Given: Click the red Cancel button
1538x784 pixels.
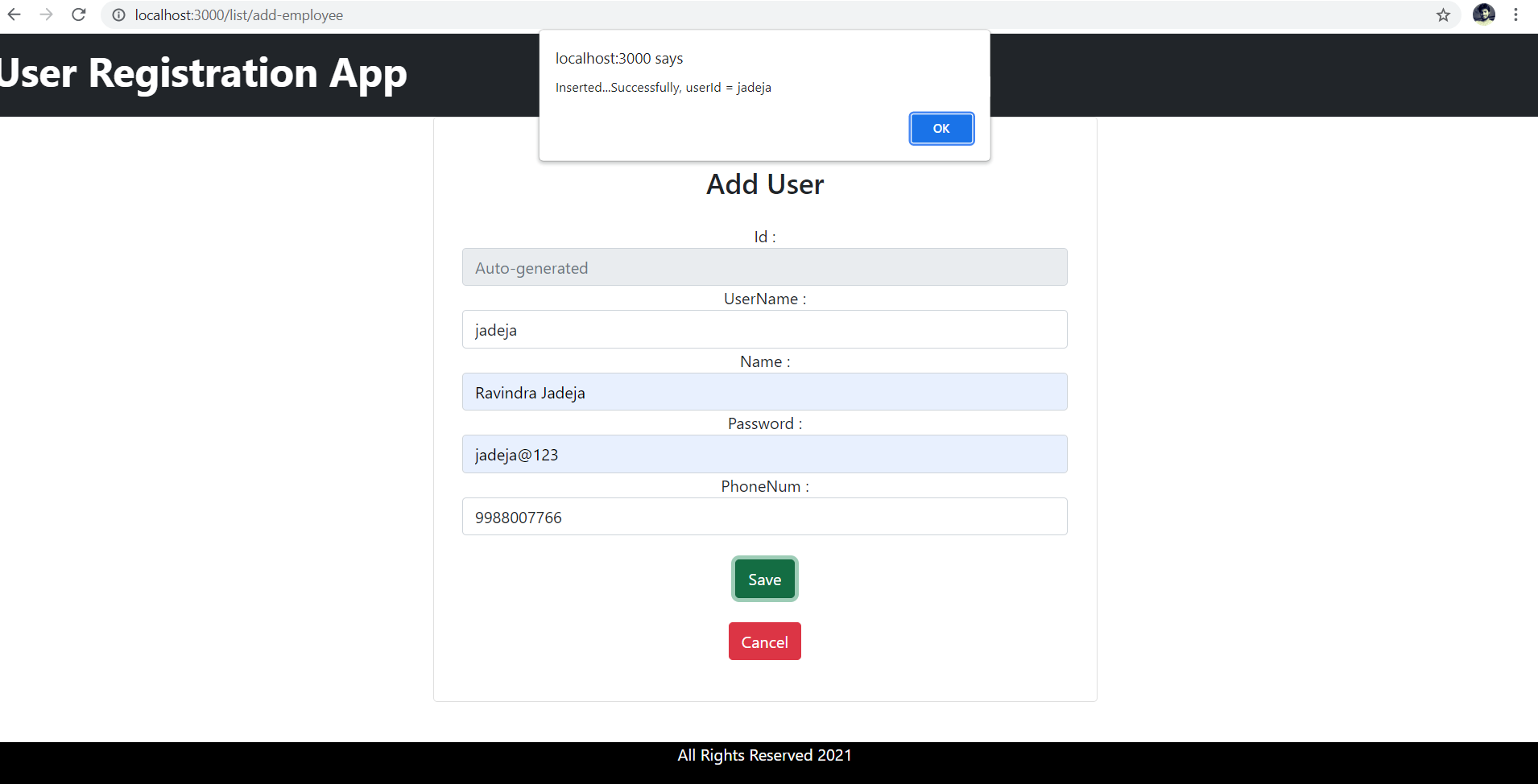Looking at the screenshot, I should point(765,642).
